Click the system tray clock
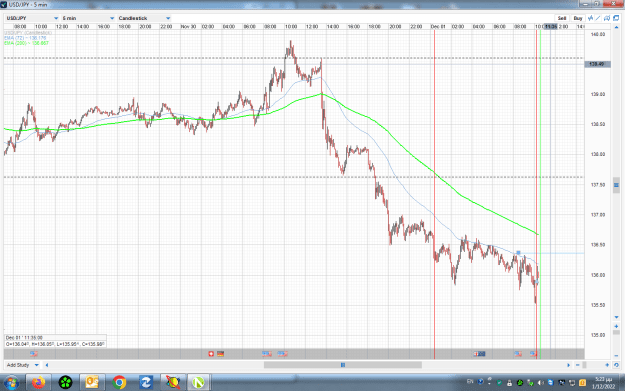The width and height of the screenshot is (625, 391). point(603,383)
